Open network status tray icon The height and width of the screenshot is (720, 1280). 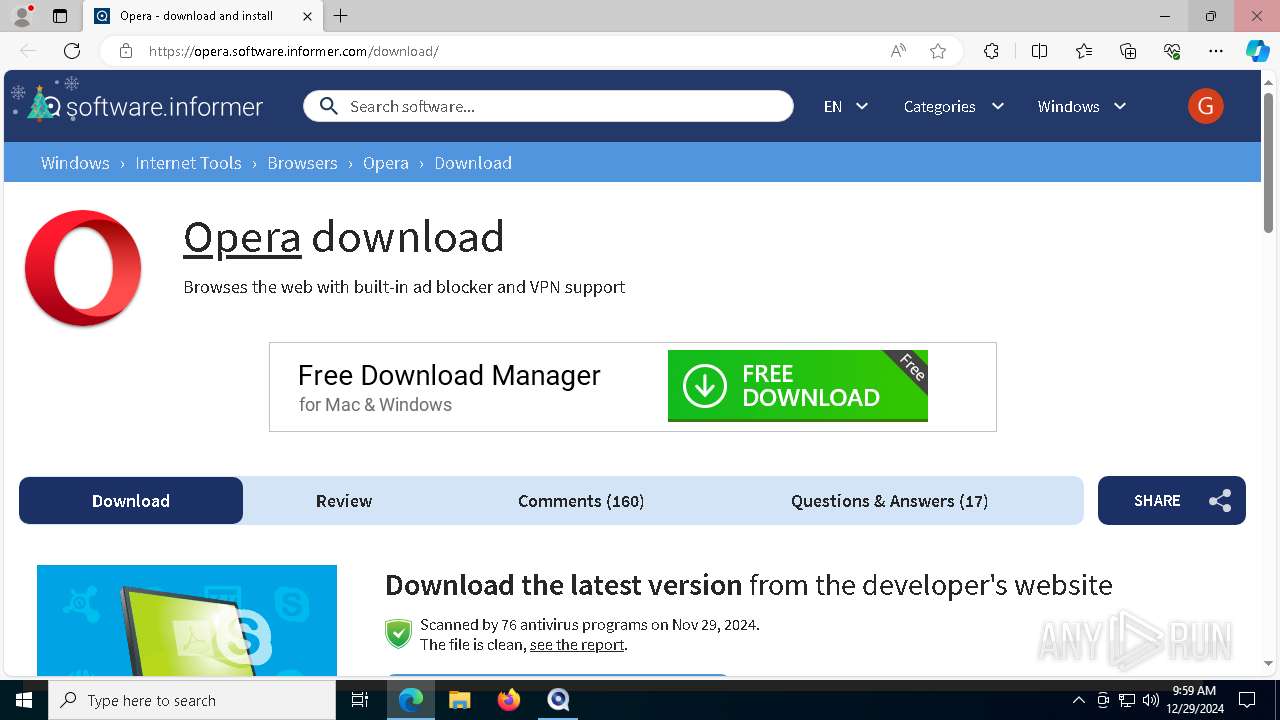(1127, 700)
